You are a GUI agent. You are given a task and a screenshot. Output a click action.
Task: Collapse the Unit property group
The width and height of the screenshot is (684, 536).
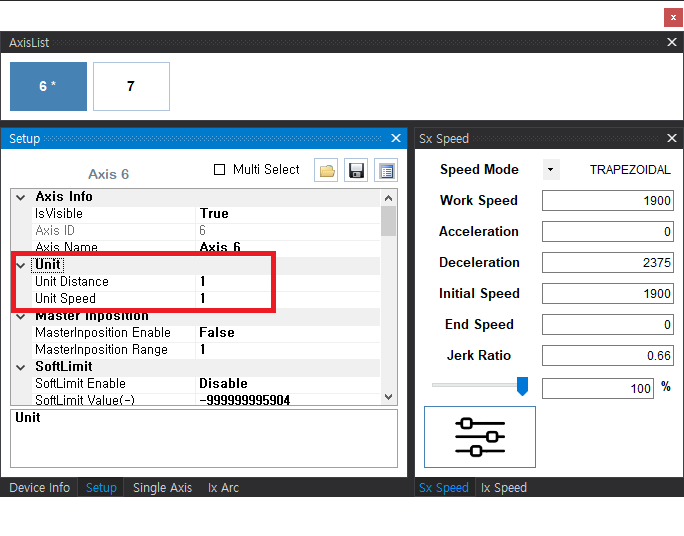point(21,265)
